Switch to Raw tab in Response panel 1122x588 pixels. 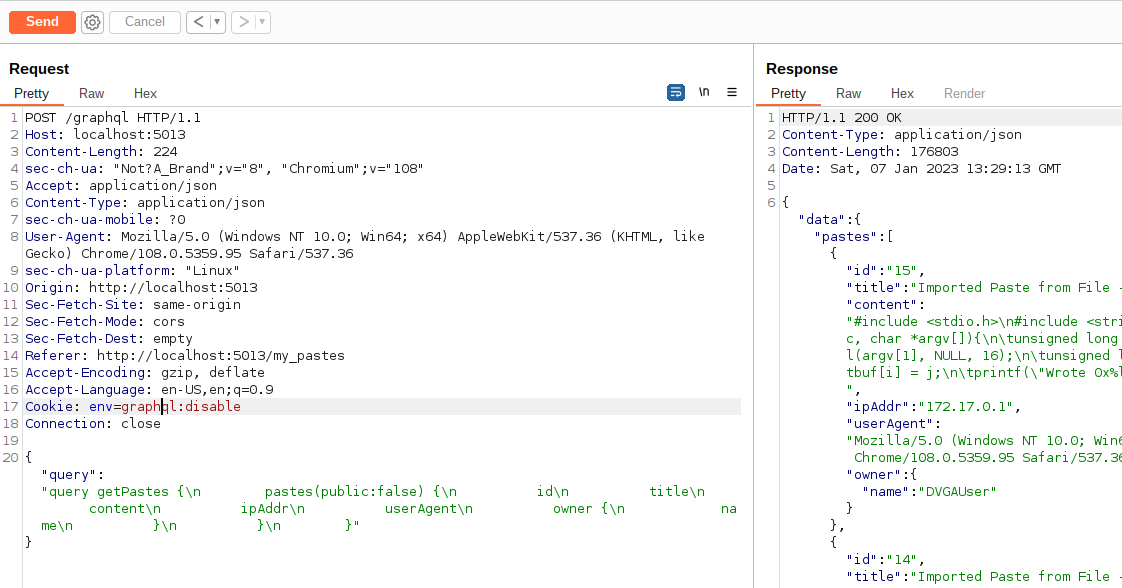click(848, 93)
